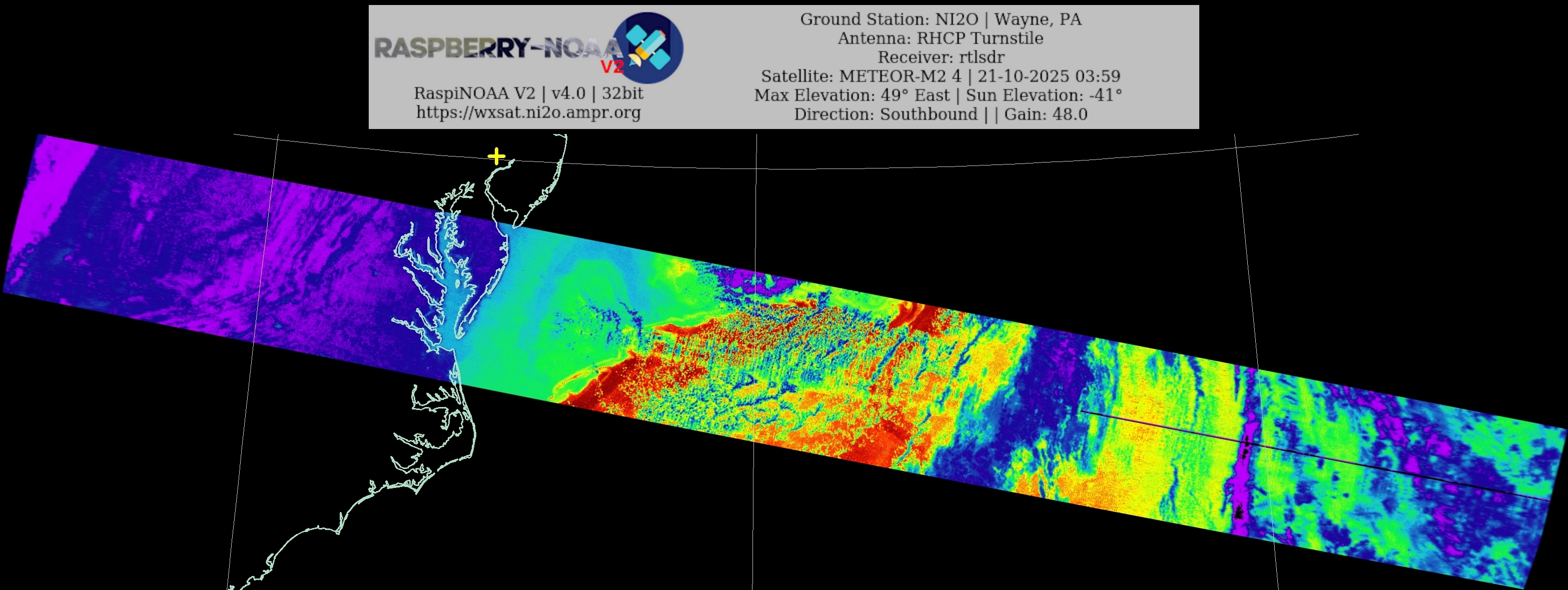Click the Receiver: rtlsdr label

[941, 57]
